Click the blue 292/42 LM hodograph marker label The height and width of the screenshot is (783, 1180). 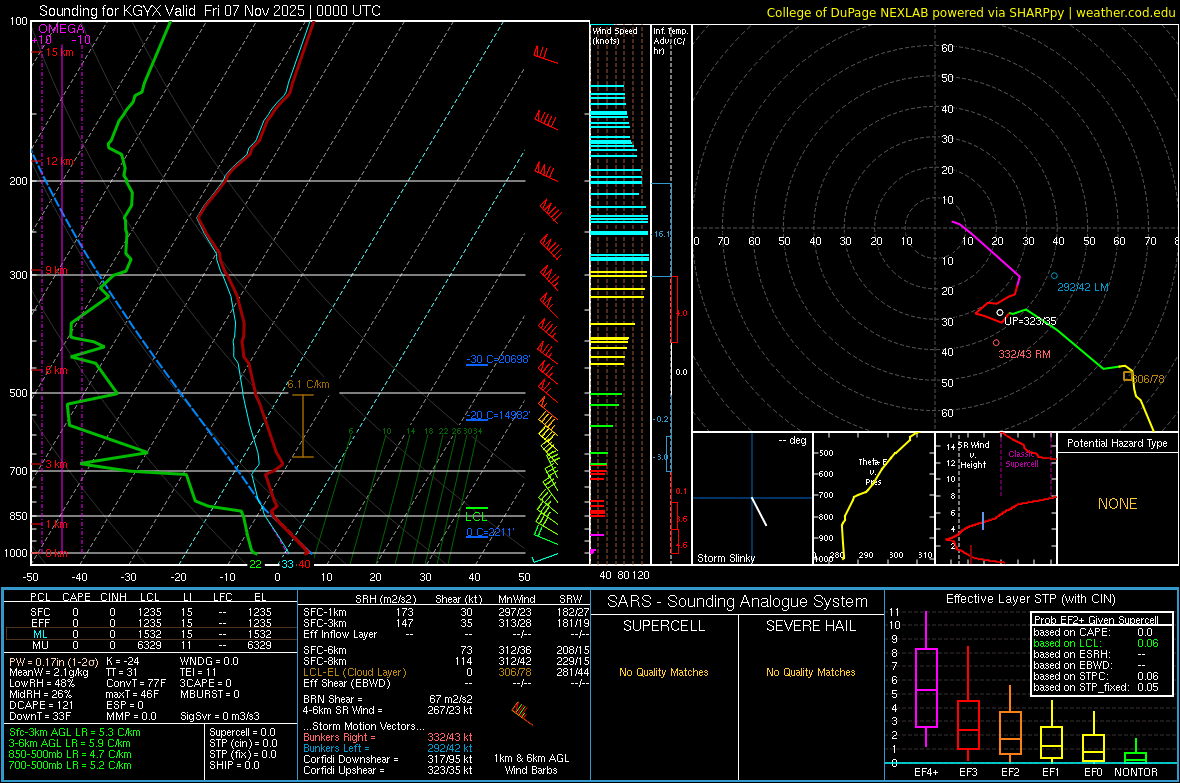[1083, 287]
